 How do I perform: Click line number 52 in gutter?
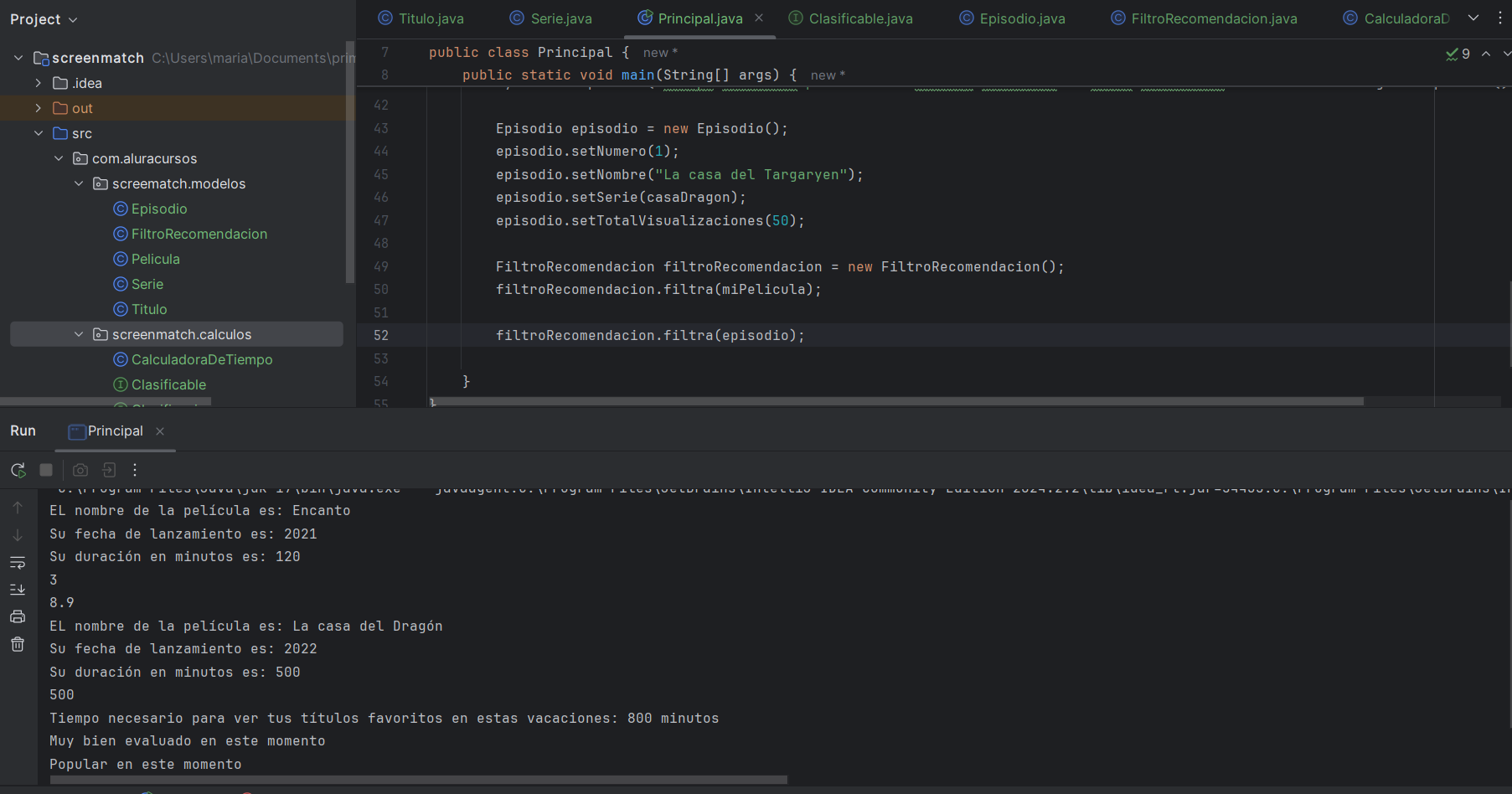[381, 335]
